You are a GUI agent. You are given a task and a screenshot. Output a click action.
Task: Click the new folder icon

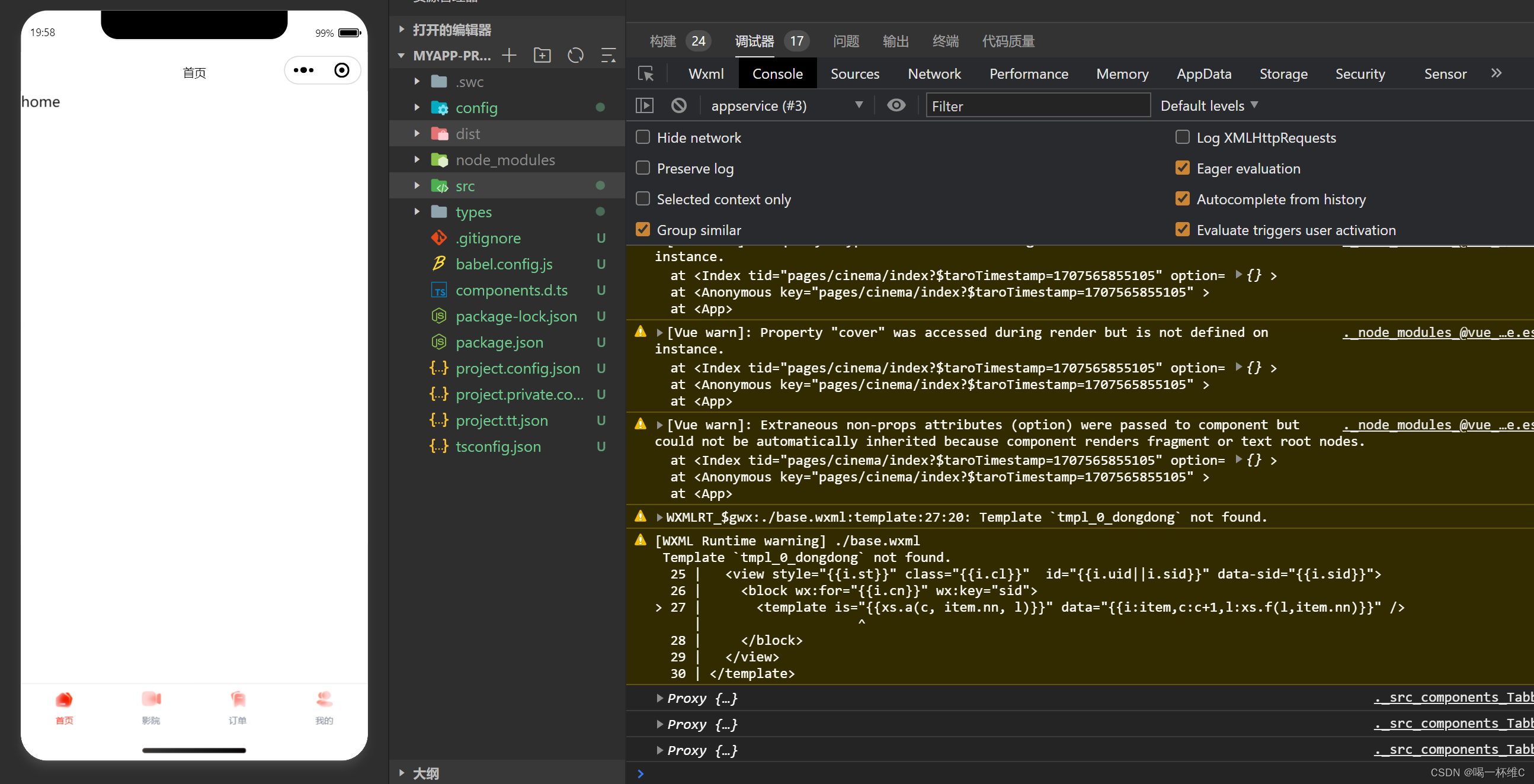542,56
